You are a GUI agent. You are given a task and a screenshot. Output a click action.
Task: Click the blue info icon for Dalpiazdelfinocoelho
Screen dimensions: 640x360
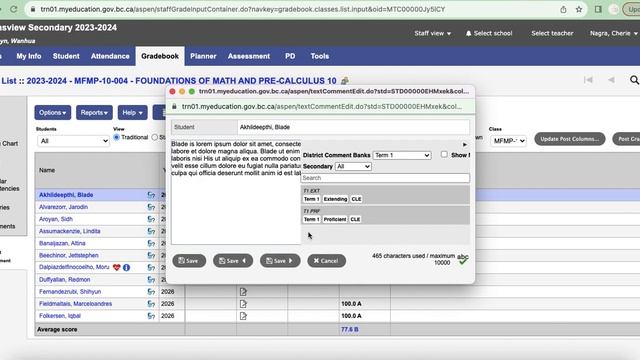click(x=127, y=267)
